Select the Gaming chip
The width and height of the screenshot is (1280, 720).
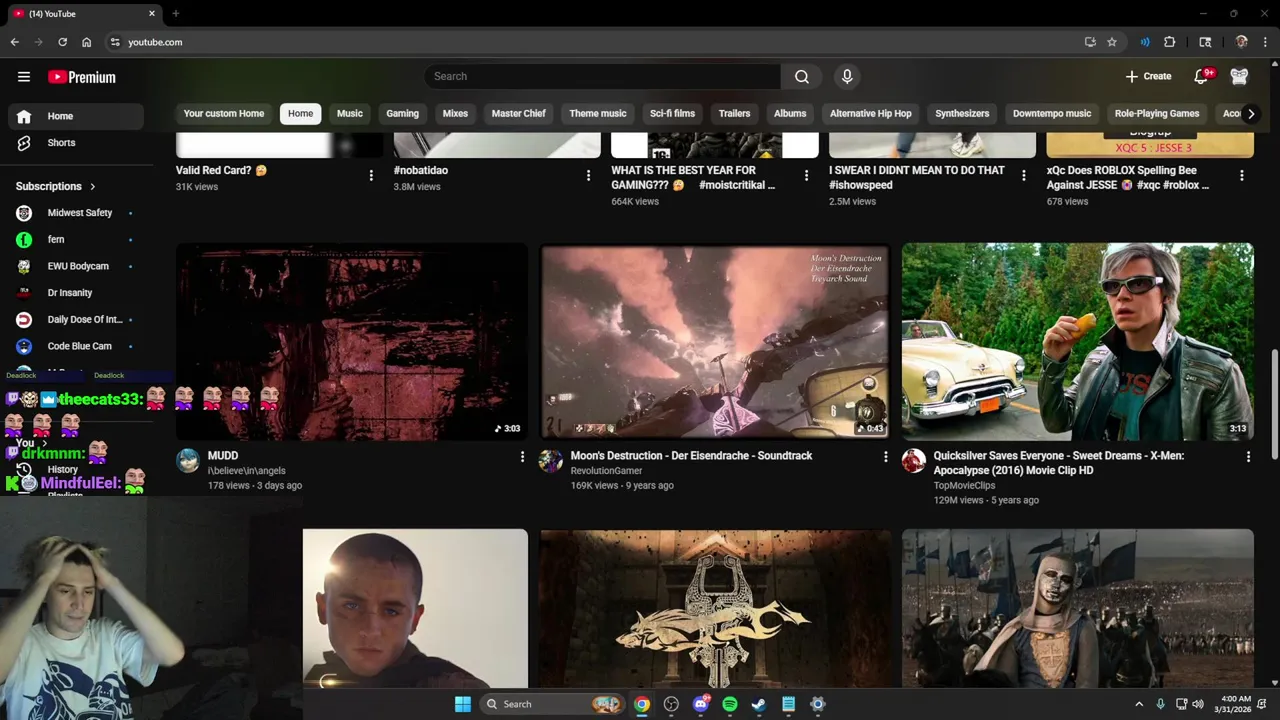403,114
